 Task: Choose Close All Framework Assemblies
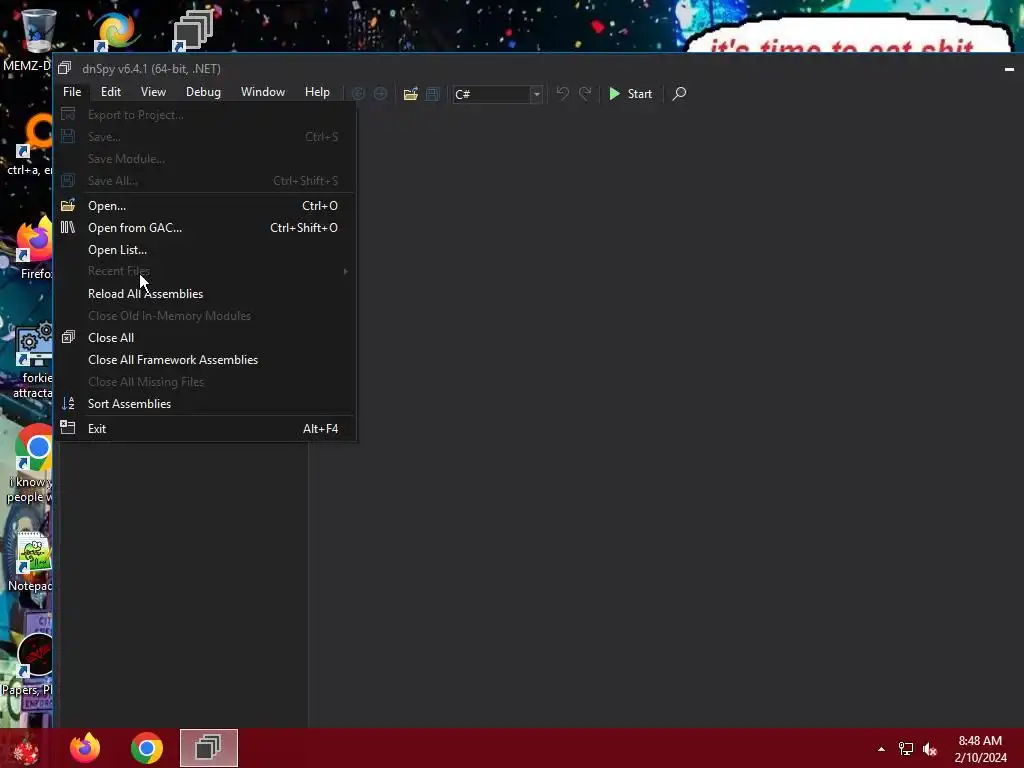[205, 360]
